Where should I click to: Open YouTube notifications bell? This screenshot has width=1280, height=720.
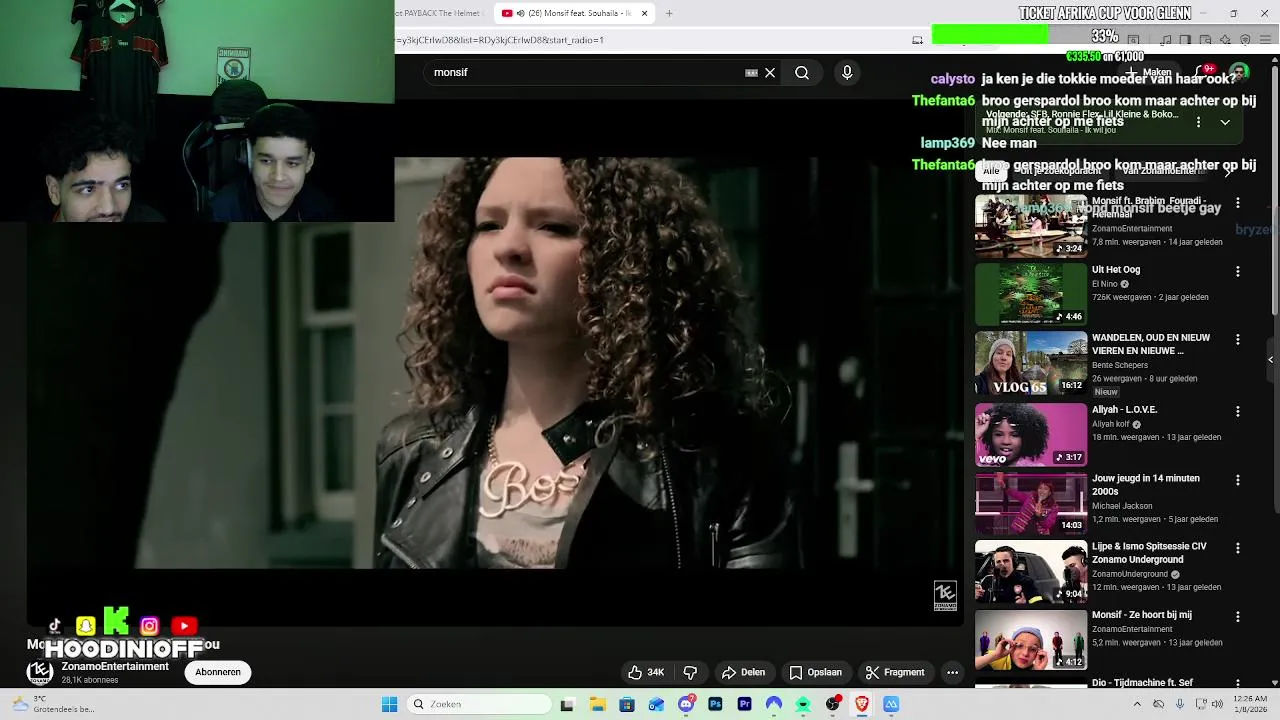pos(1203,72)
